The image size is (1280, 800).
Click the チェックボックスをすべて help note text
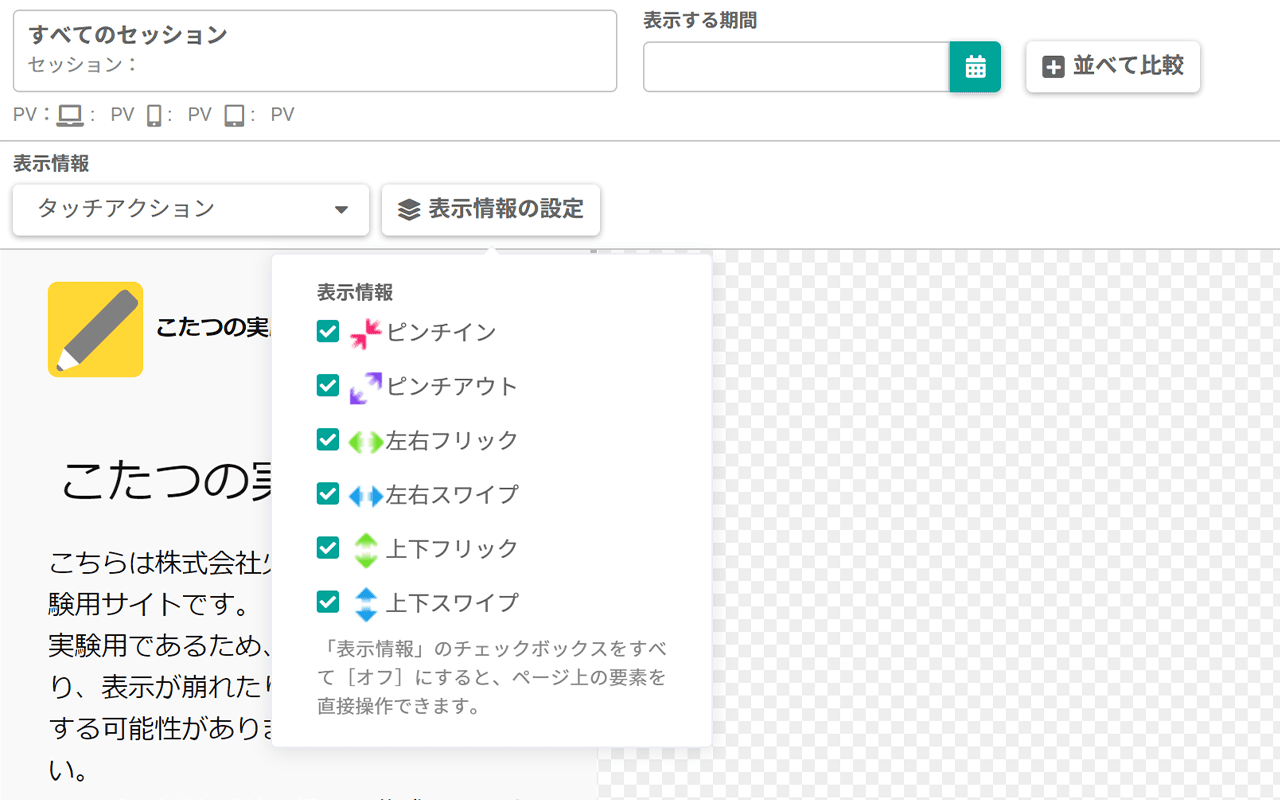[x=492, y=678]
